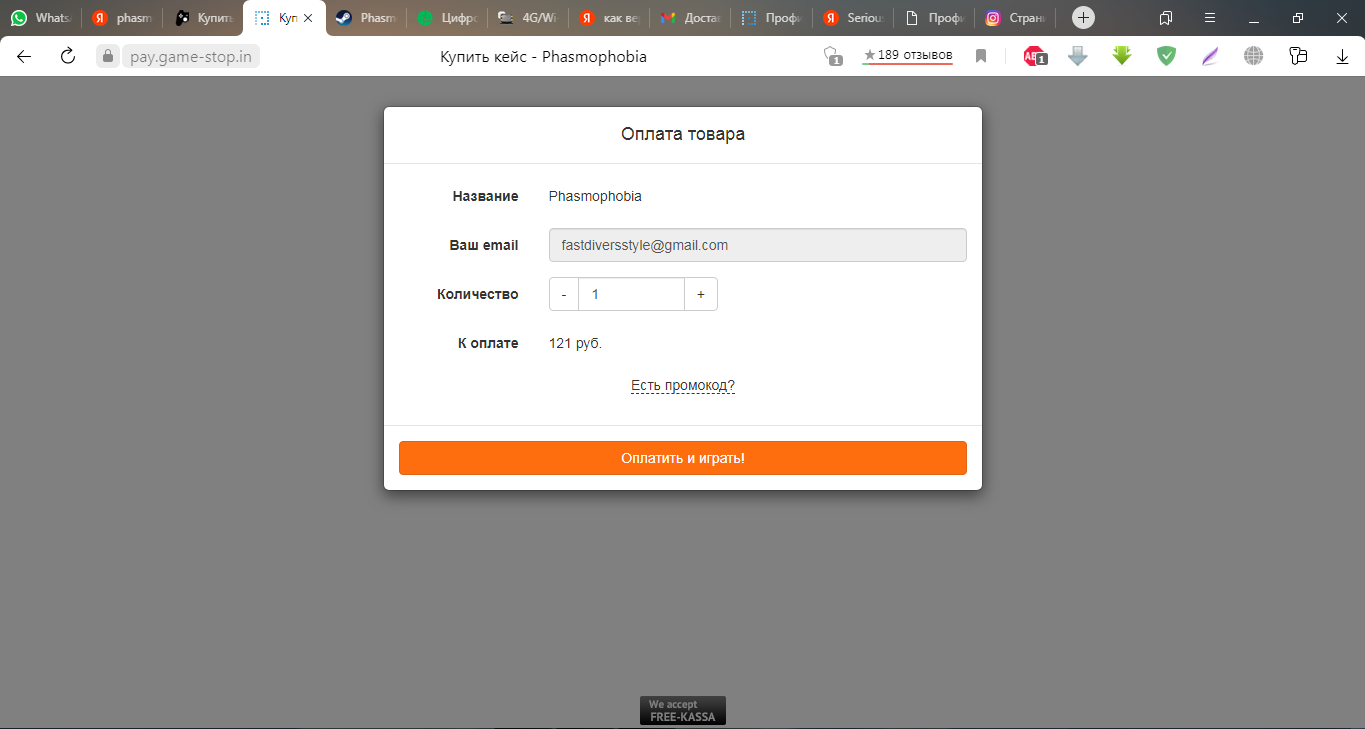The image size is (1365, 729).
Task: Open the tabs overview icon in title bar
Action: pos(1166,18)
